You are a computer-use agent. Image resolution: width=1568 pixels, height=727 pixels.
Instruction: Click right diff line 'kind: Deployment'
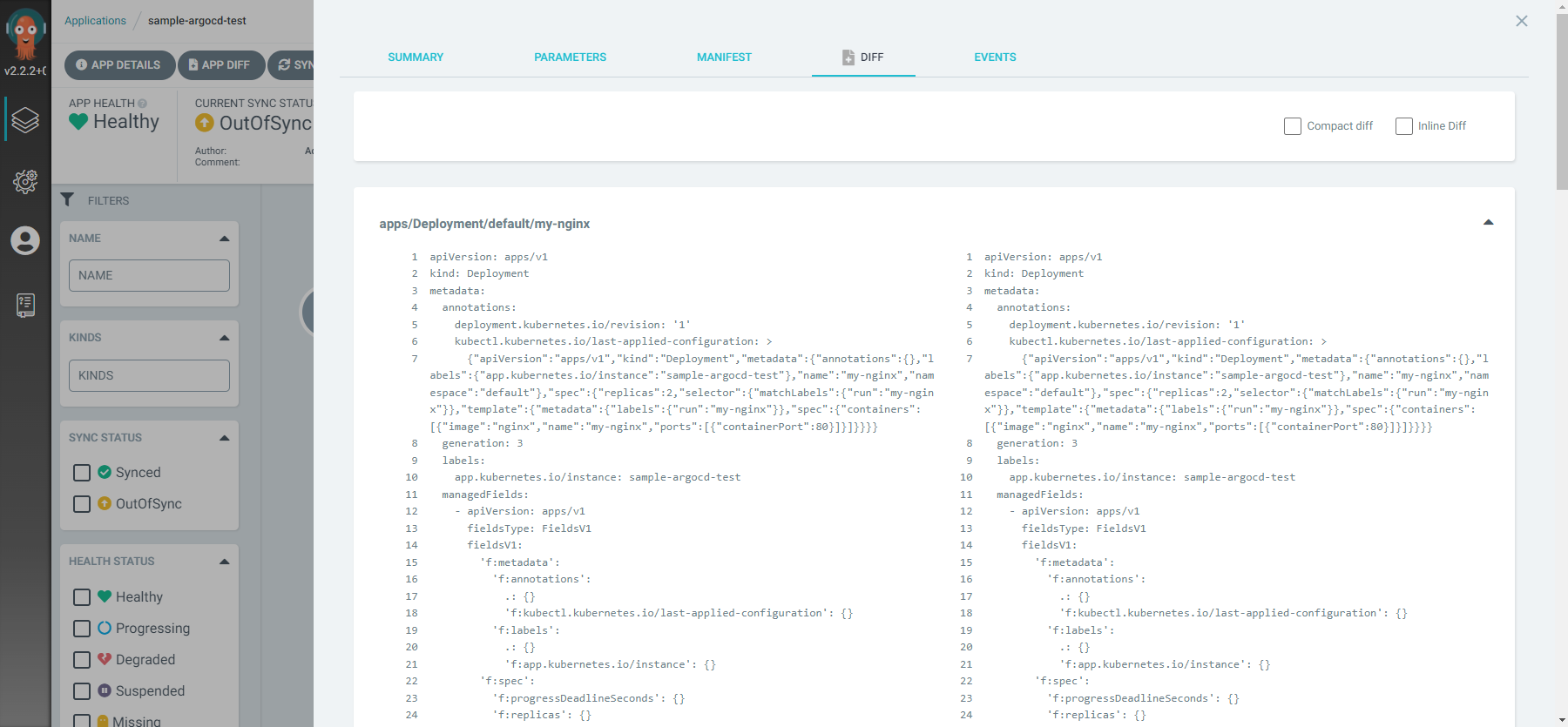pos(1034,273)
